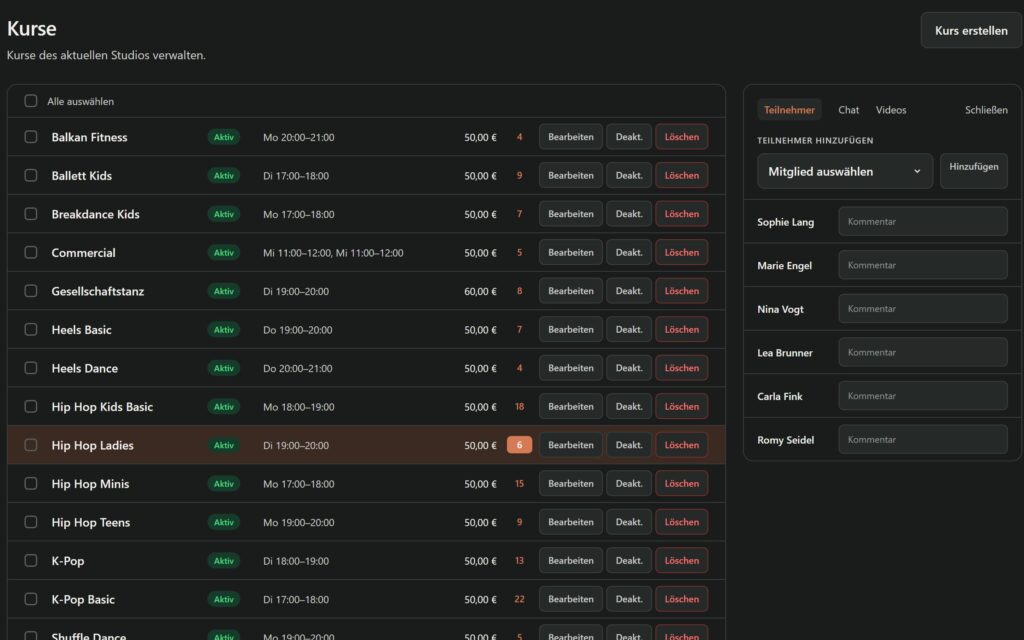1024x640 pixels.
Task: Click the 'Kurse' page heading
Action: pyautogui.click(x=31, y=28)
